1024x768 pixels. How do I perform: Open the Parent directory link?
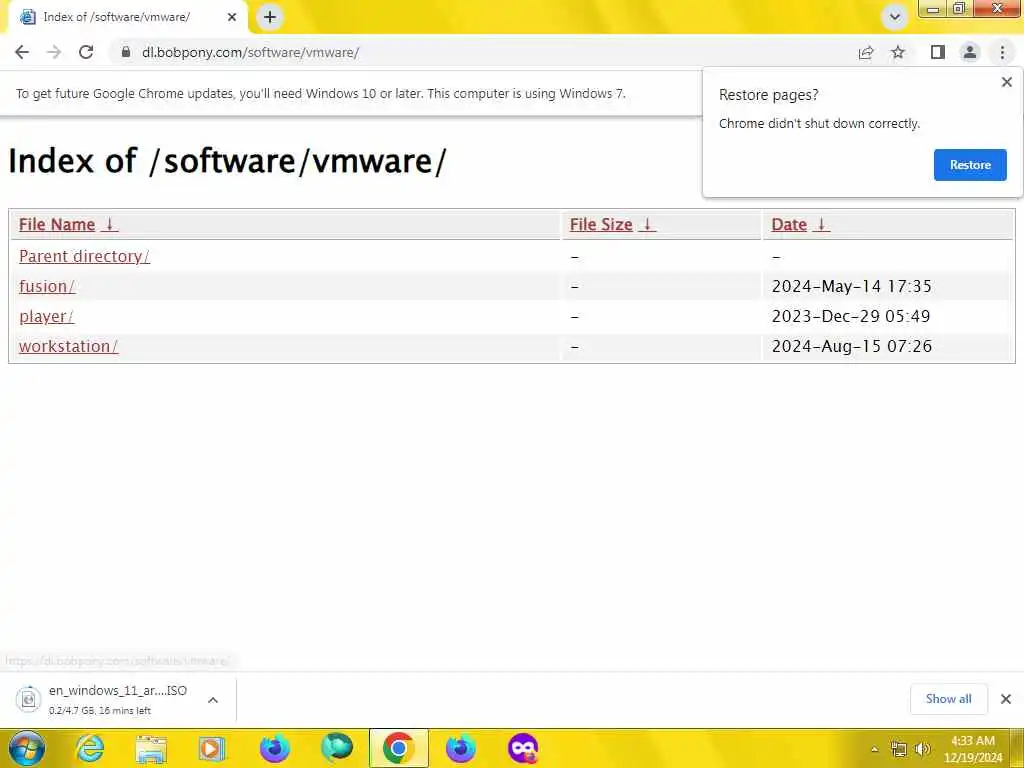point(84,256)
